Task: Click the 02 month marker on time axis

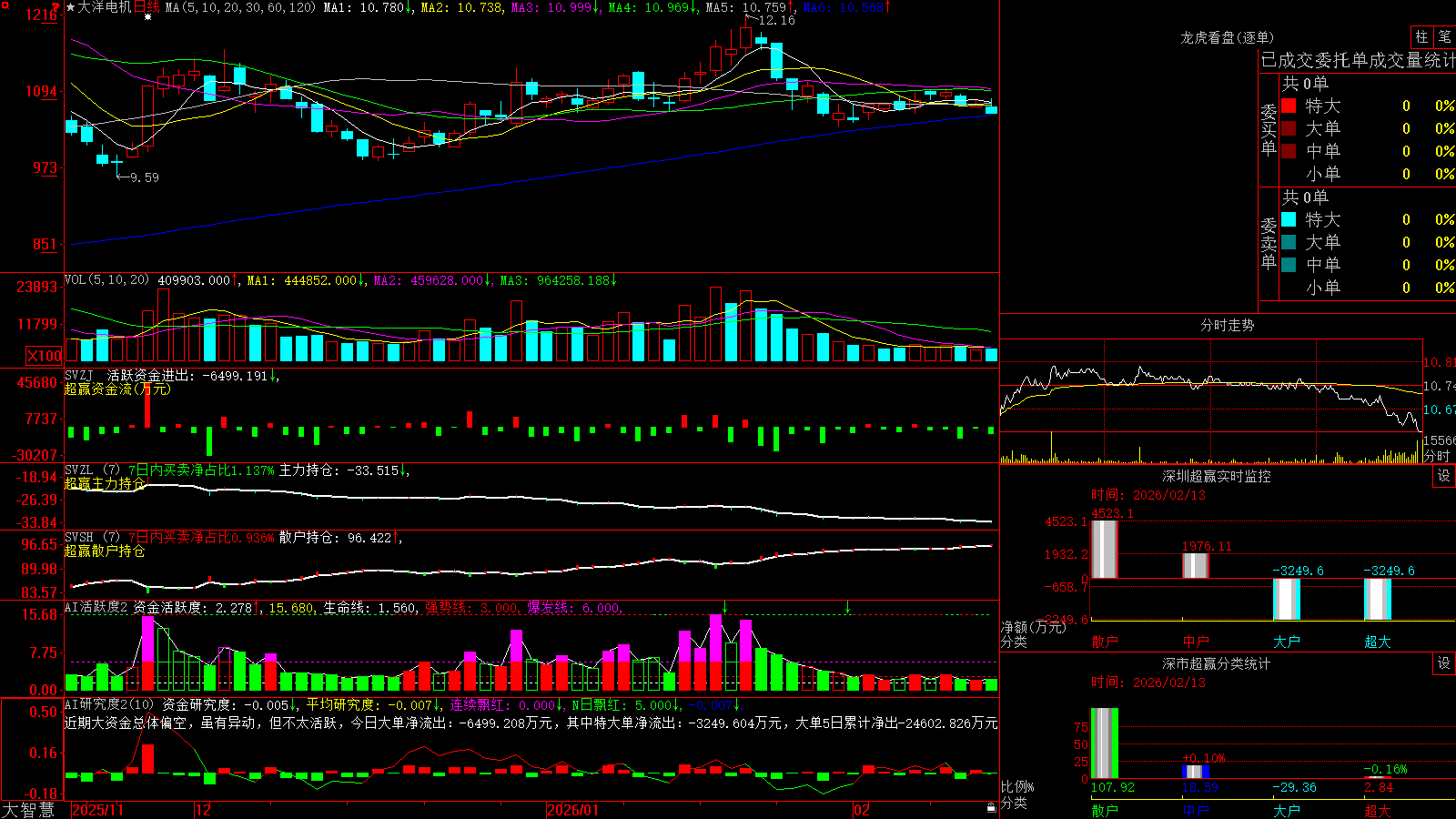Action: 862,810
